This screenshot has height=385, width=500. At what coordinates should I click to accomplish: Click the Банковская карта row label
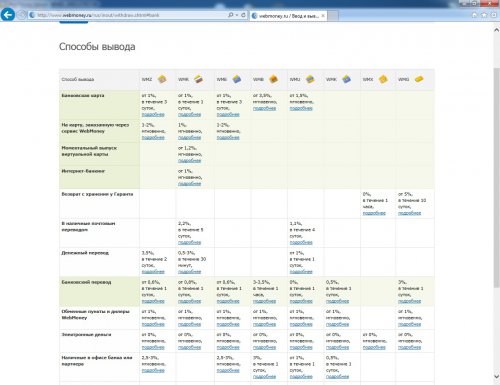coord(83,96)
